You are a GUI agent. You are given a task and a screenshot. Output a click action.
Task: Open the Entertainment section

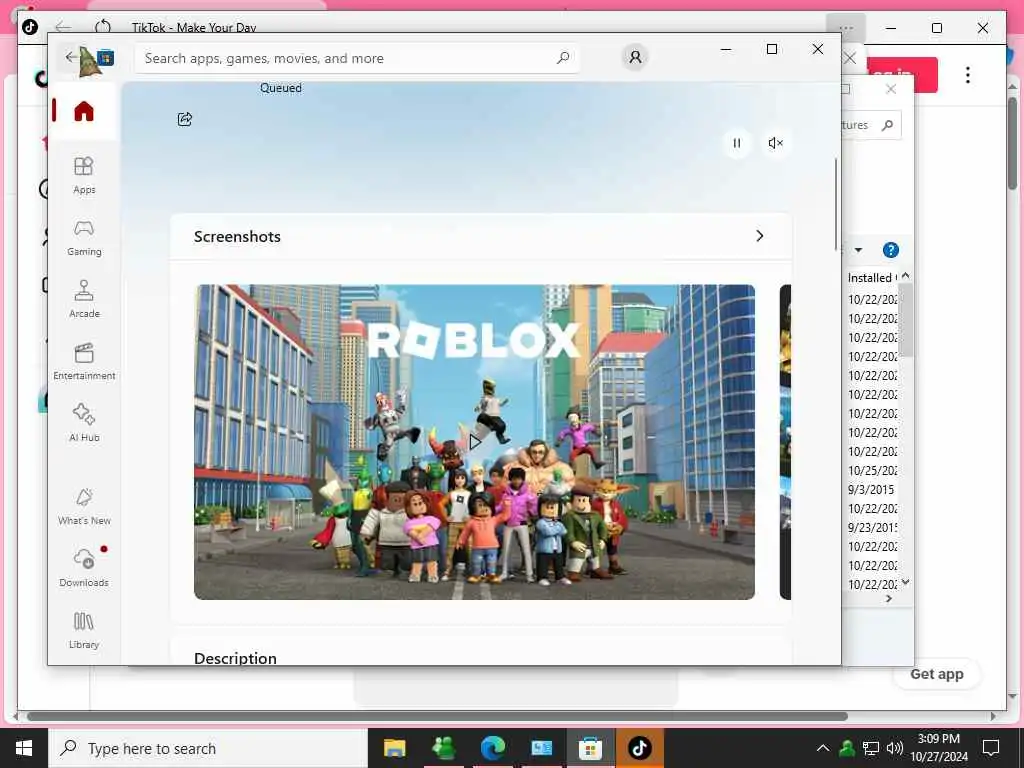[x=84, y=361]
